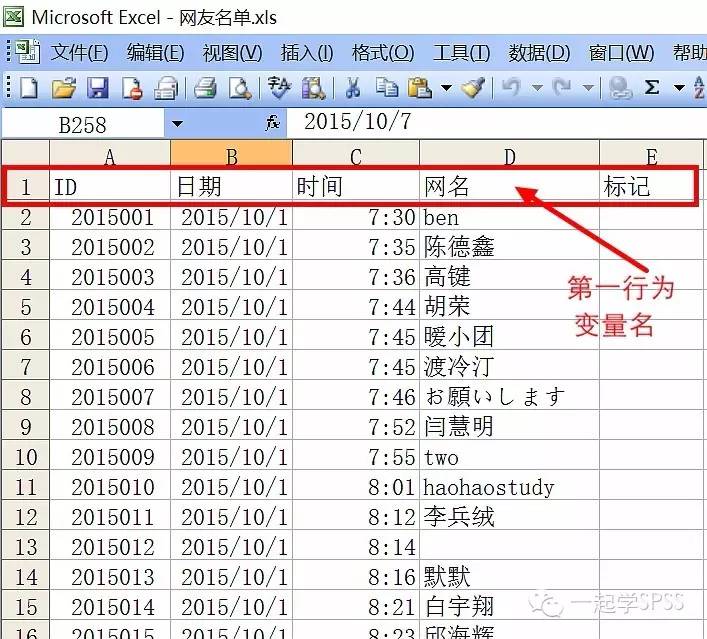Click the Sort Ascending A-Z icon
This screenshot has height=639, width=707.
point(700,87)
